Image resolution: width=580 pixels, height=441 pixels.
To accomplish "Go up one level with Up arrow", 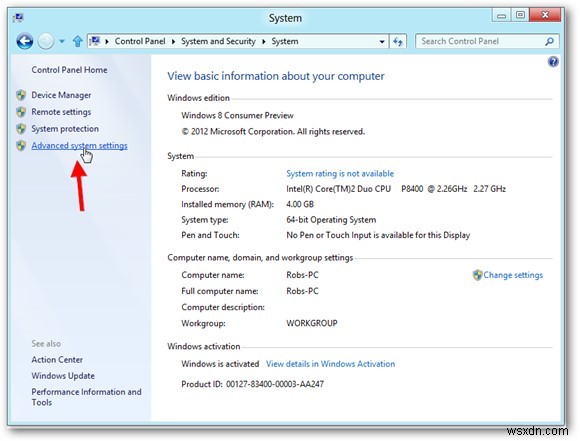I will (x=77, y=41).
